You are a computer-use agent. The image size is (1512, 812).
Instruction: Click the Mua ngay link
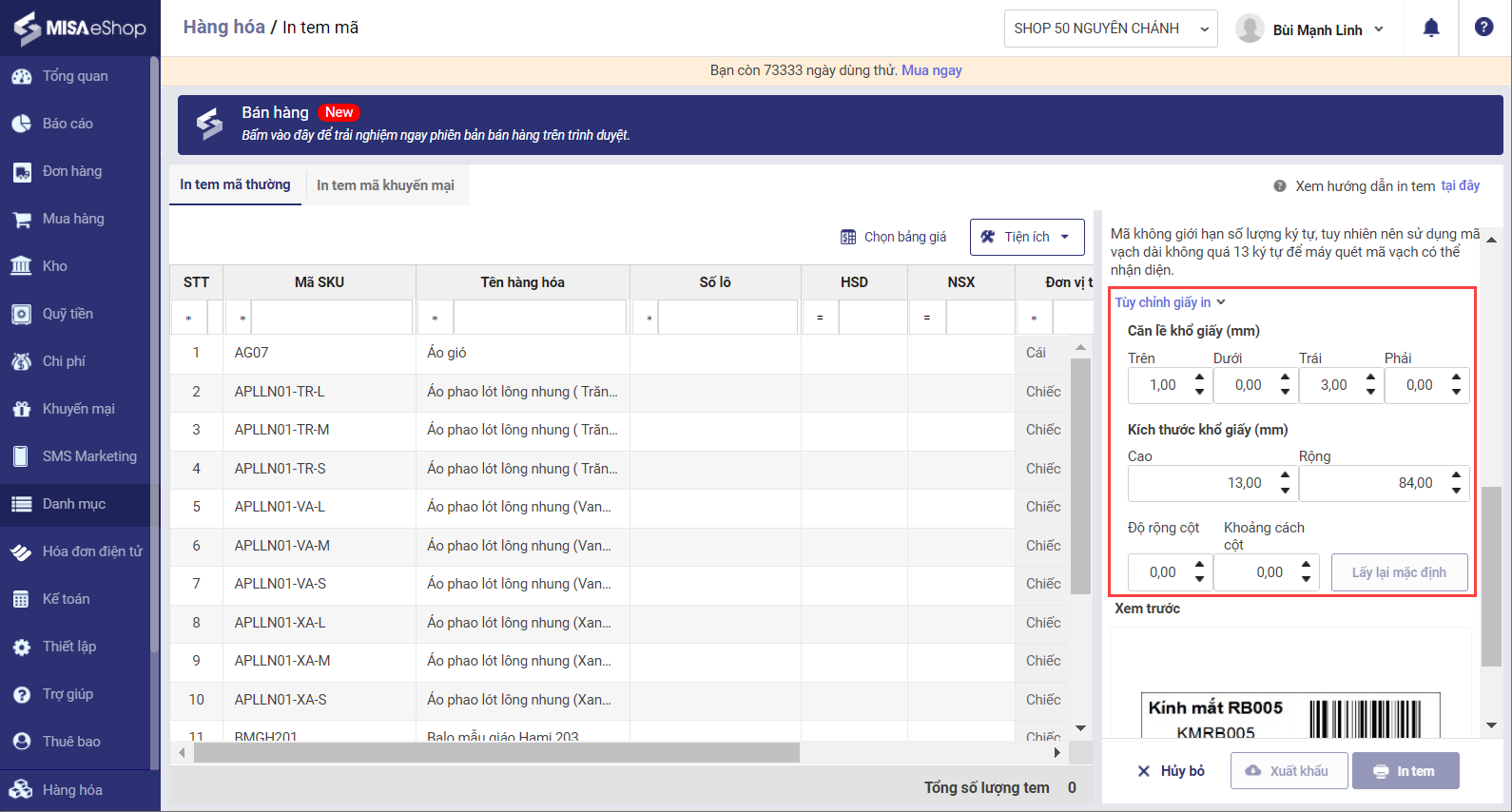coord(931,70)
